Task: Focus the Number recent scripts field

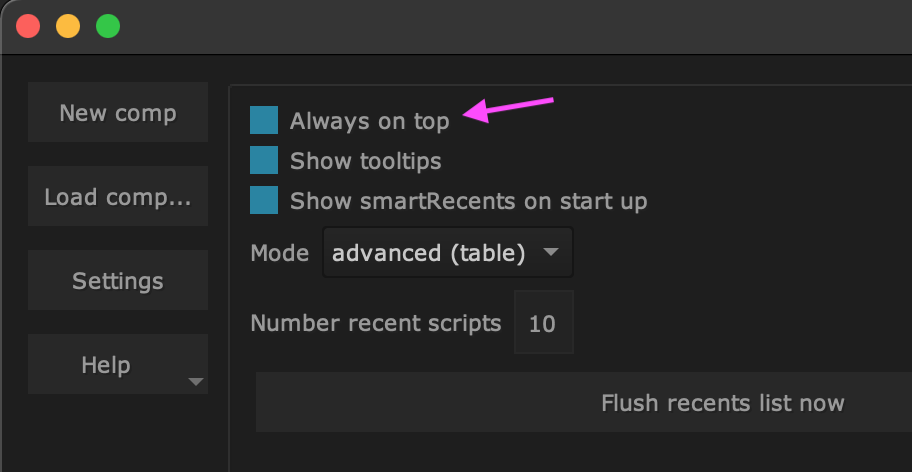Action: pyautogui.click(x=543, y=323)
